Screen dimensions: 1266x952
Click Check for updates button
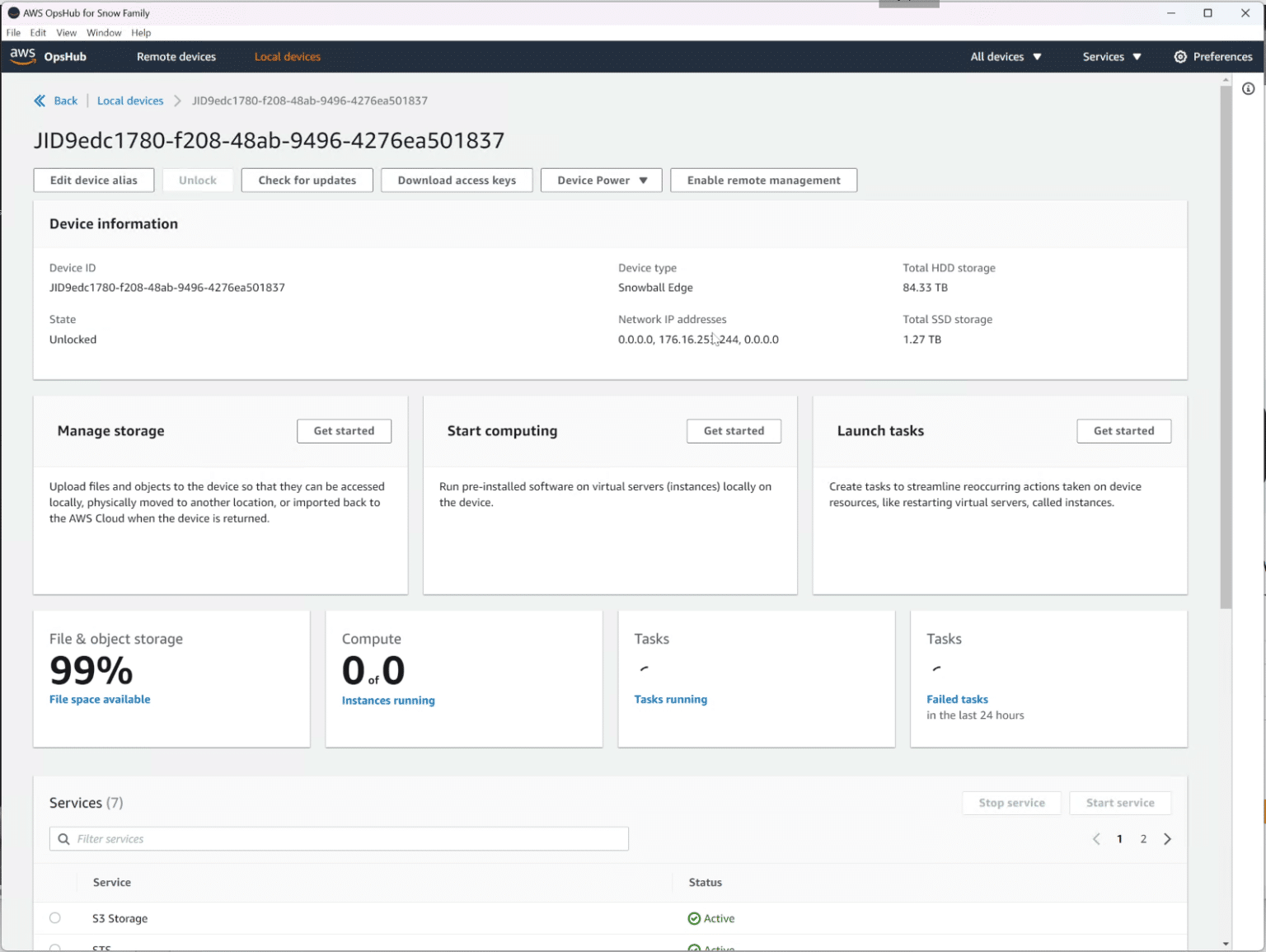click(x=307, y=181)
